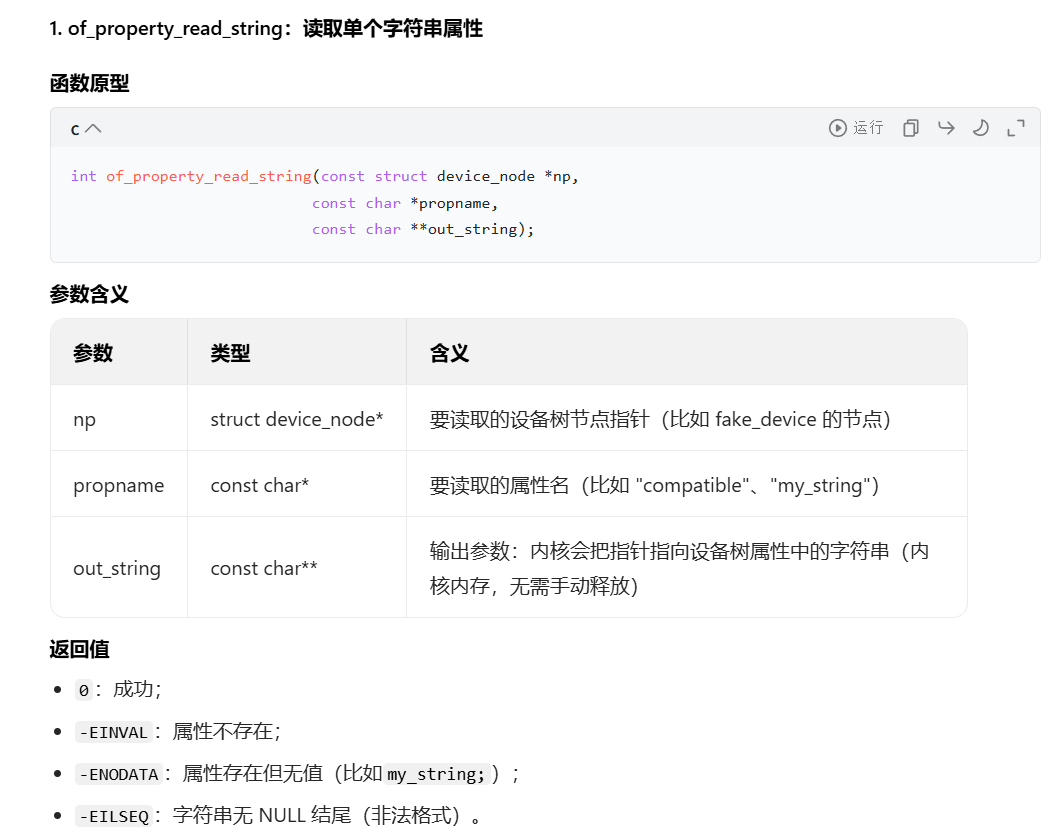Select the 类型 table header cell
The image size is (1060, 840).
(x=297, y=352)
